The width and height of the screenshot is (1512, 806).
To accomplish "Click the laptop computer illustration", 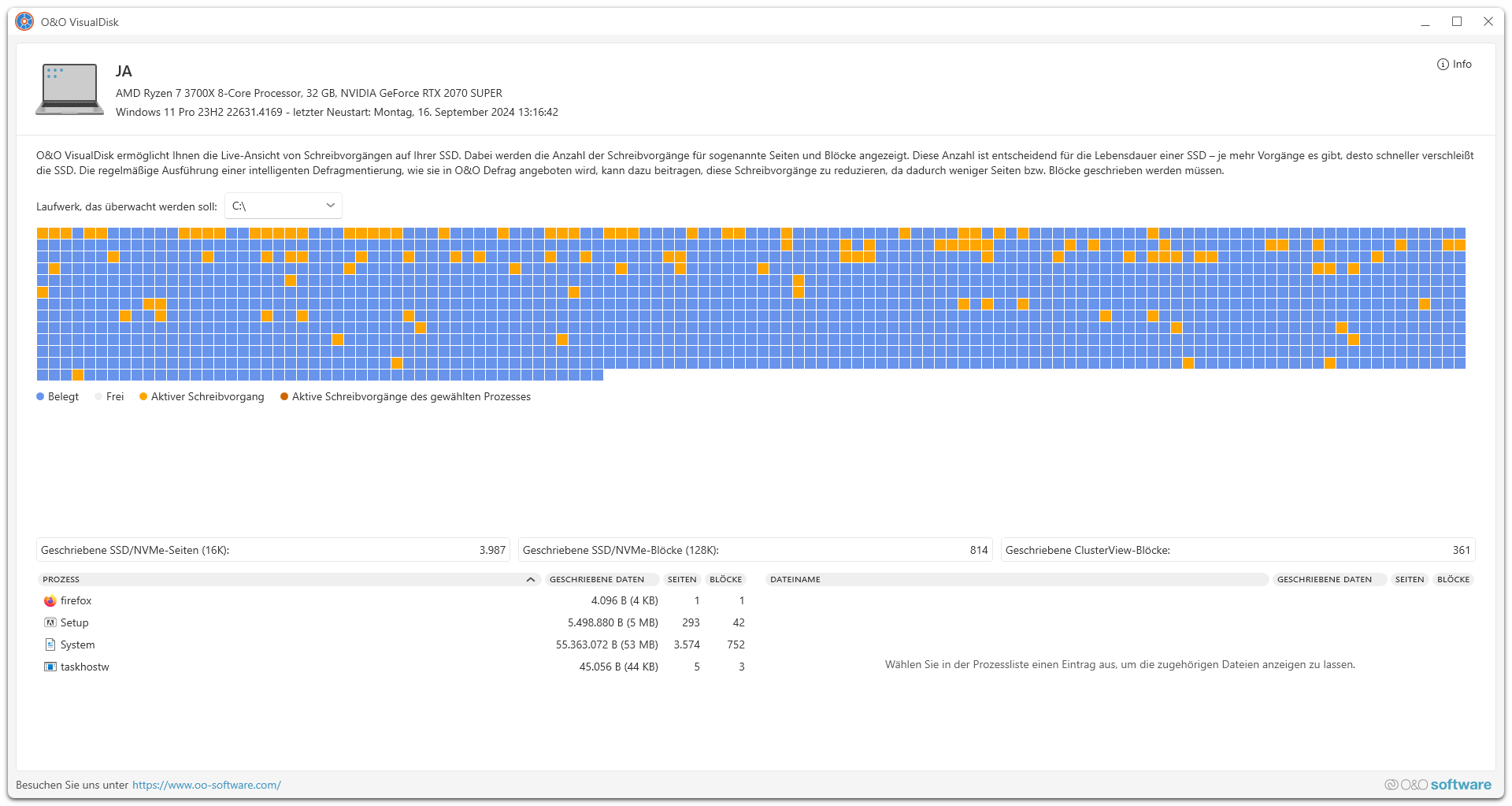I will click(x=69, y=89).
